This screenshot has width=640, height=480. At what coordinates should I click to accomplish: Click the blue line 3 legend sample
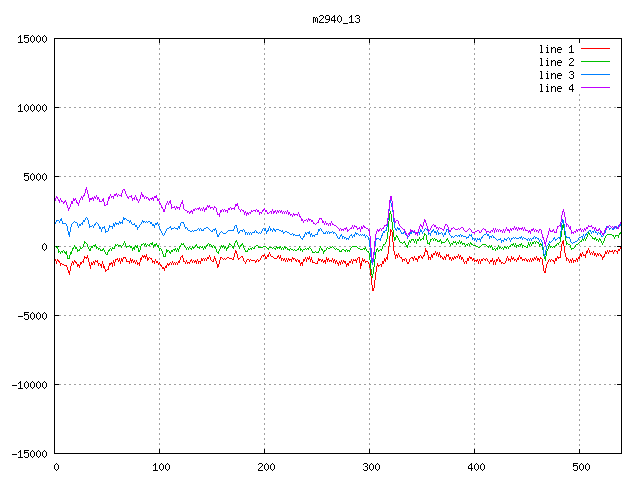coord(596,75)
